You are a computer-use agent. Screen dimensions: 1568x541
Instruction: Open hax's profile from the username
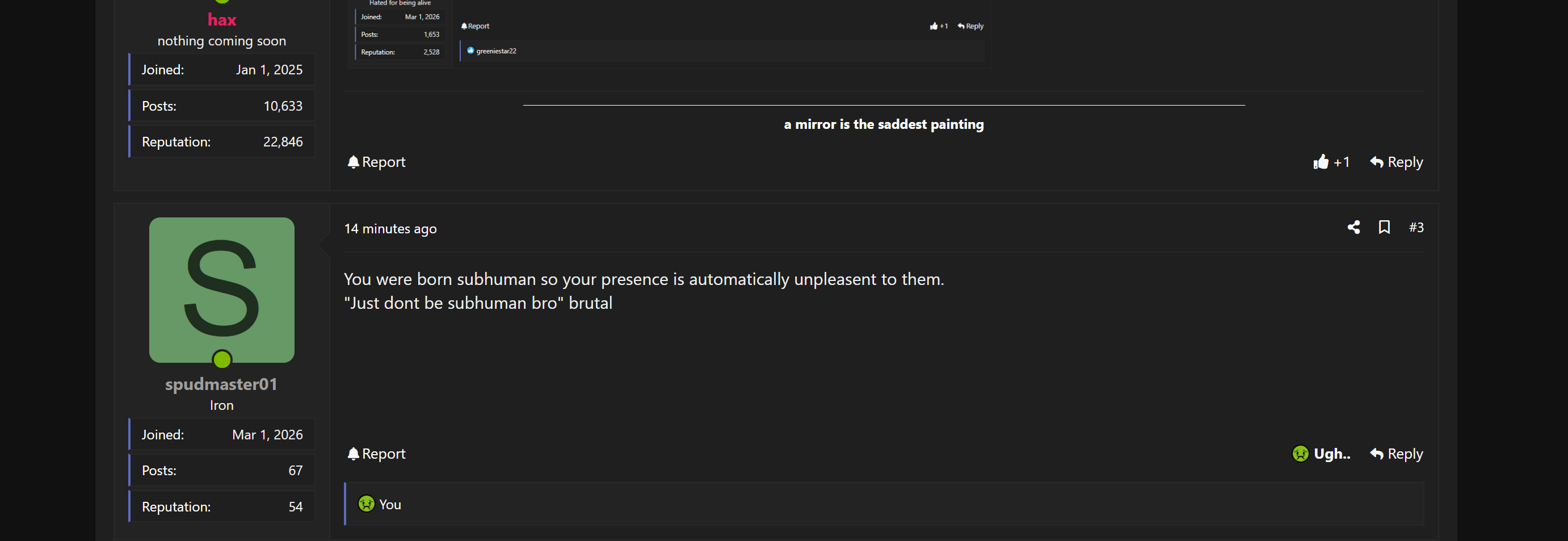221,20
